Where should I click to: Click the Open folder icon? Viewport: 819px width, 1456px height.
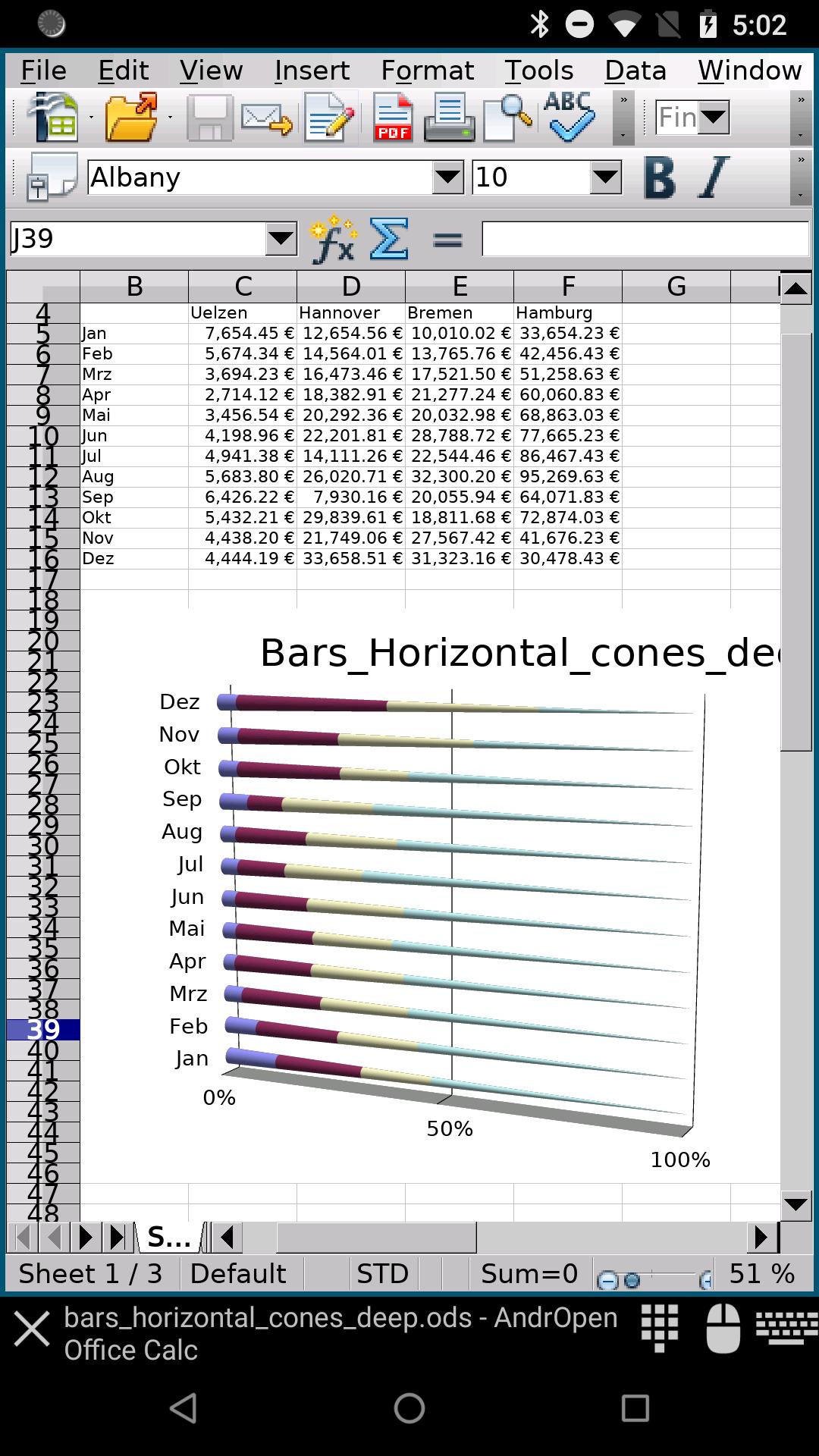(x=132, y=118)
